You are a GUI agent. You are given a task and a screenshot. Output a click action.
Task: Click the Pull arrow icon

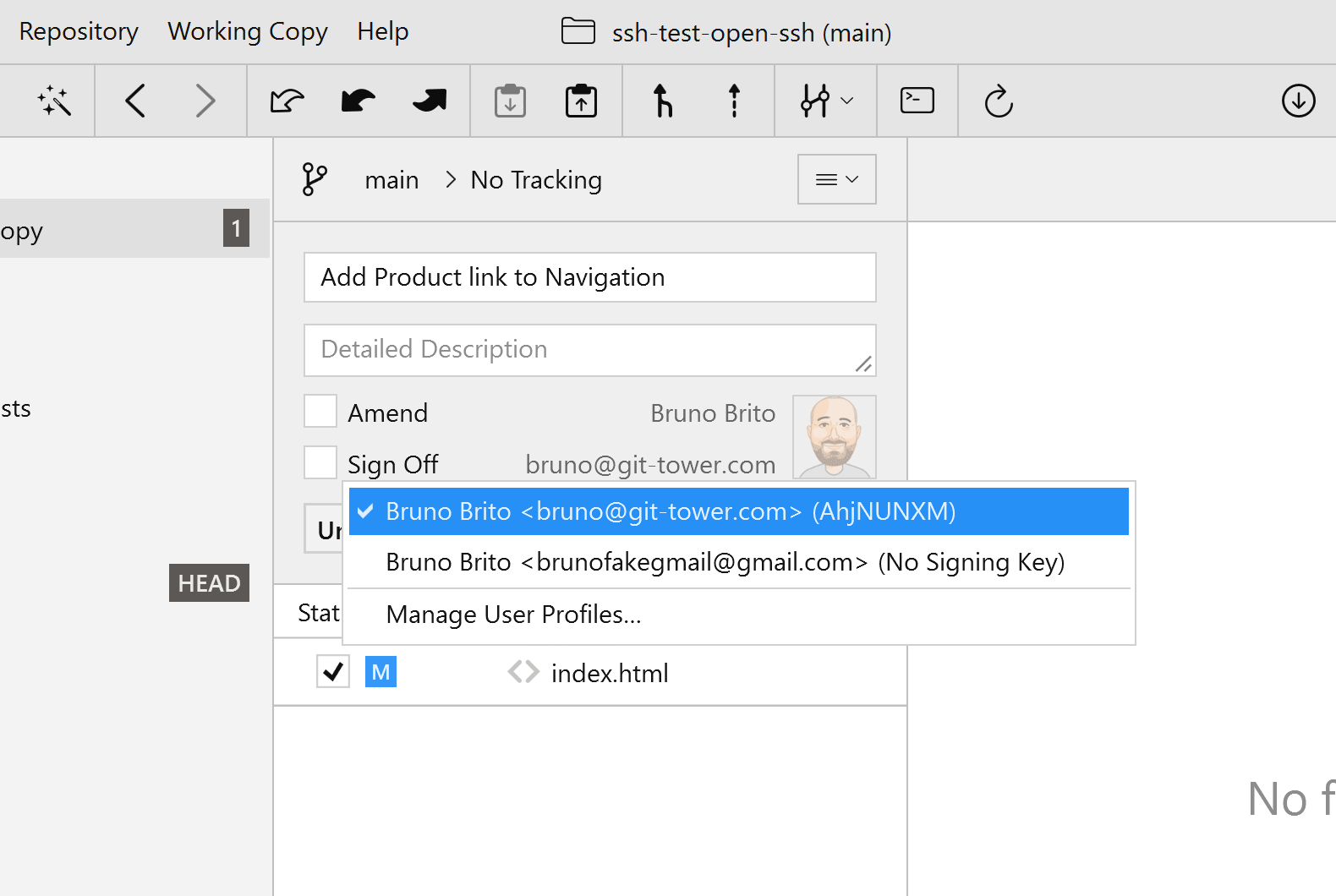(359, 101)
